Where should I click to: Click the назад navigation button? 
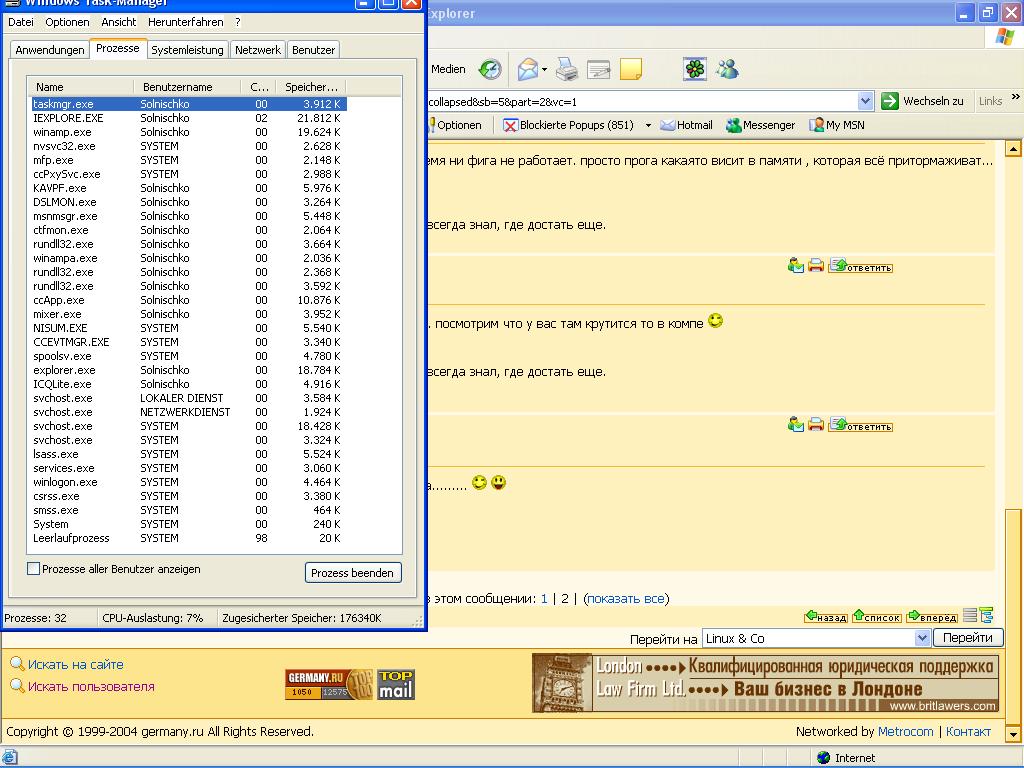coord(826,616)
